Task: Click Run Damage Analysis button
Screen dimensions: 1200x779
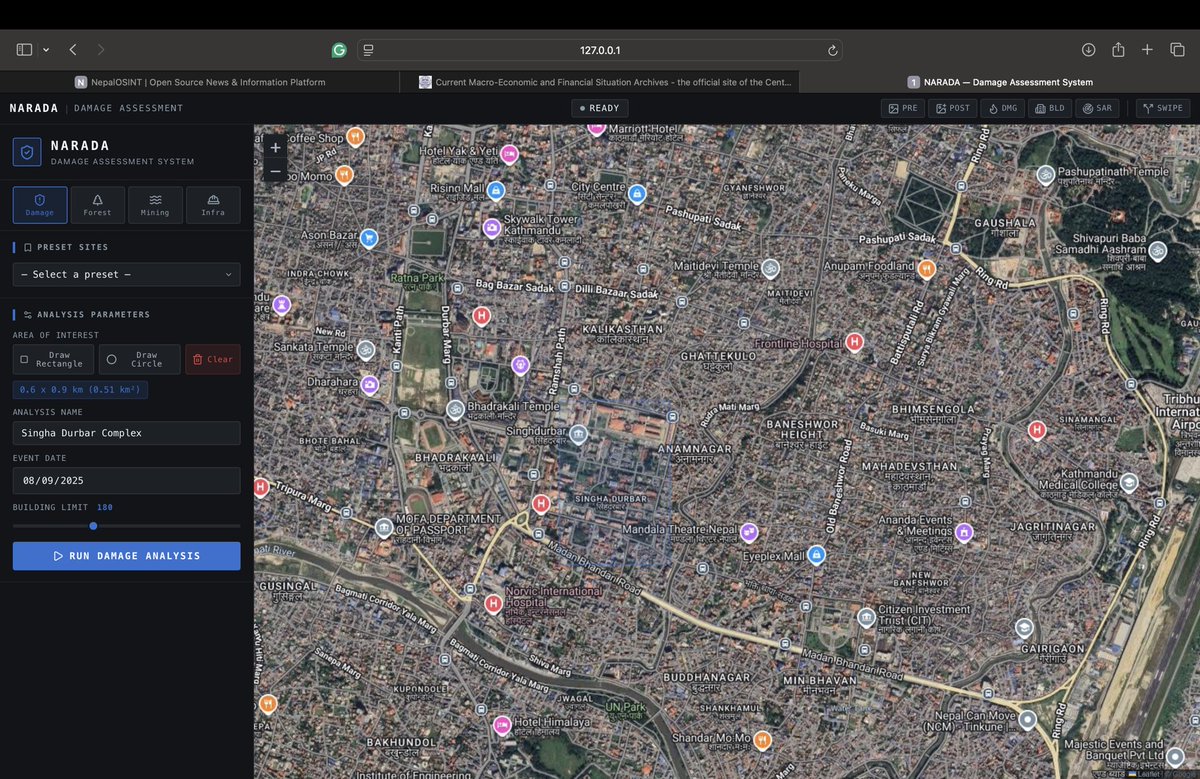Action: (127, 556)
